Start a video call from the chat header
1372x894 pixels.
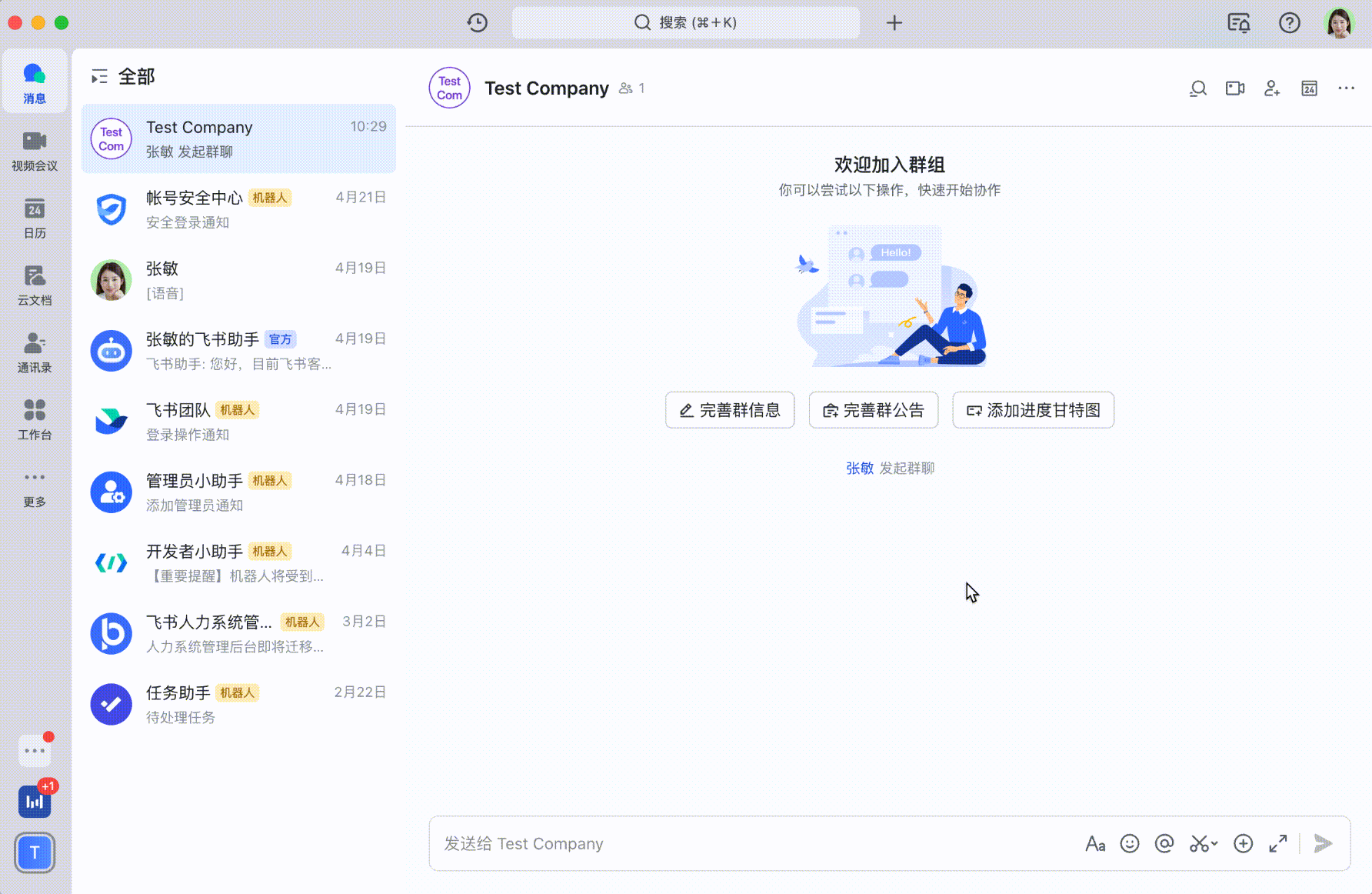click(x=1234, y=88)
